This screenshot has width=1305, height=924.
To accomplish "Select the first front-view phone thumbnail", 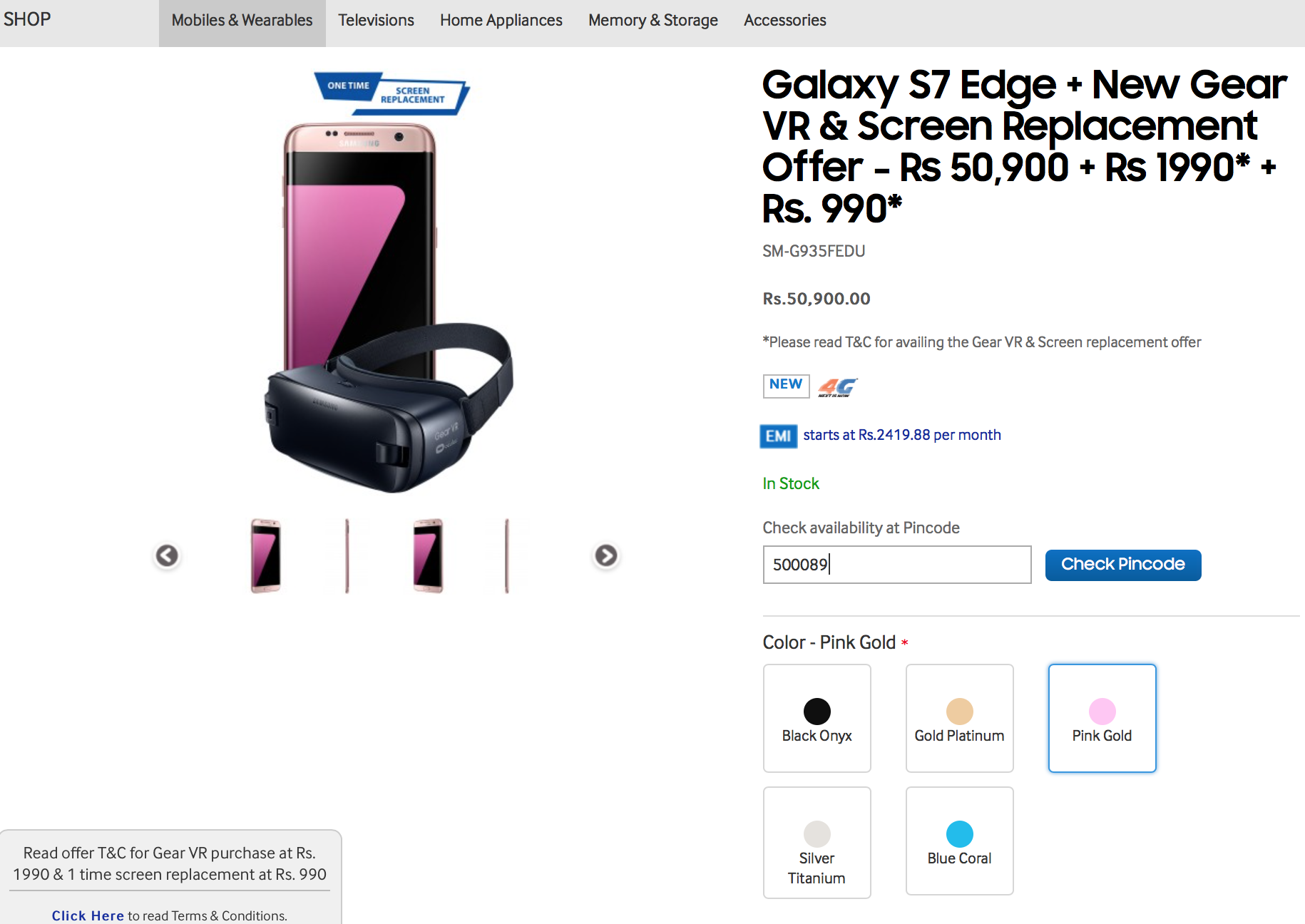I will tap(266, 556).
